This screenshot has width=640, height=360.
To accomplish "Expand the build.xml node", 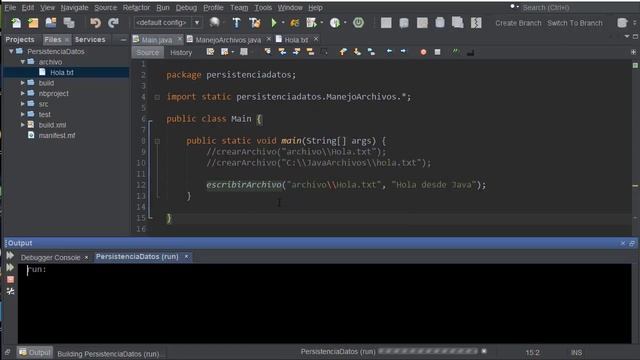I will [23, 125].
